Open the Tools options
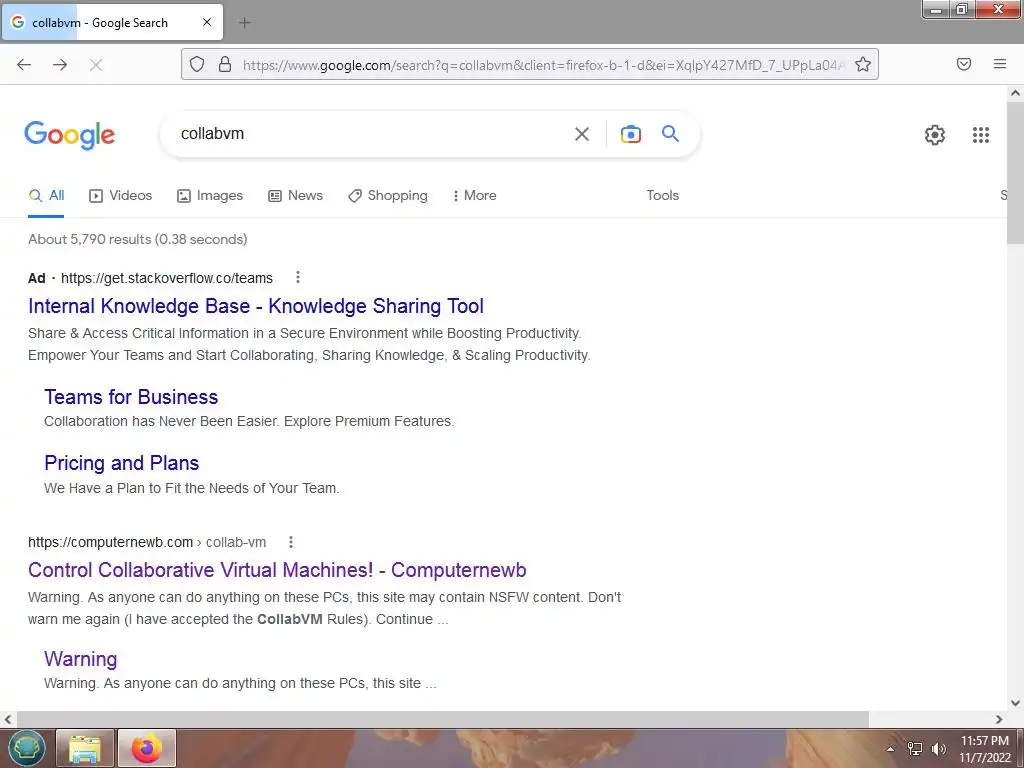The height and width of the screenshot is (768, 1024). [663, 195]
